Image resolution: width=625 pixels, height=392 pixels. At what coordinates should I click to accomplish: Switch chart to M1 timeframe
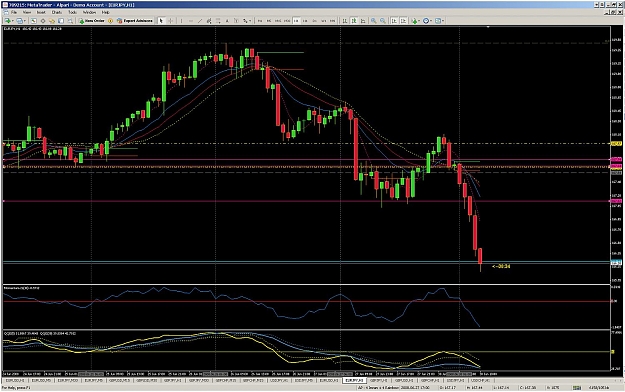tap(260, 21)
